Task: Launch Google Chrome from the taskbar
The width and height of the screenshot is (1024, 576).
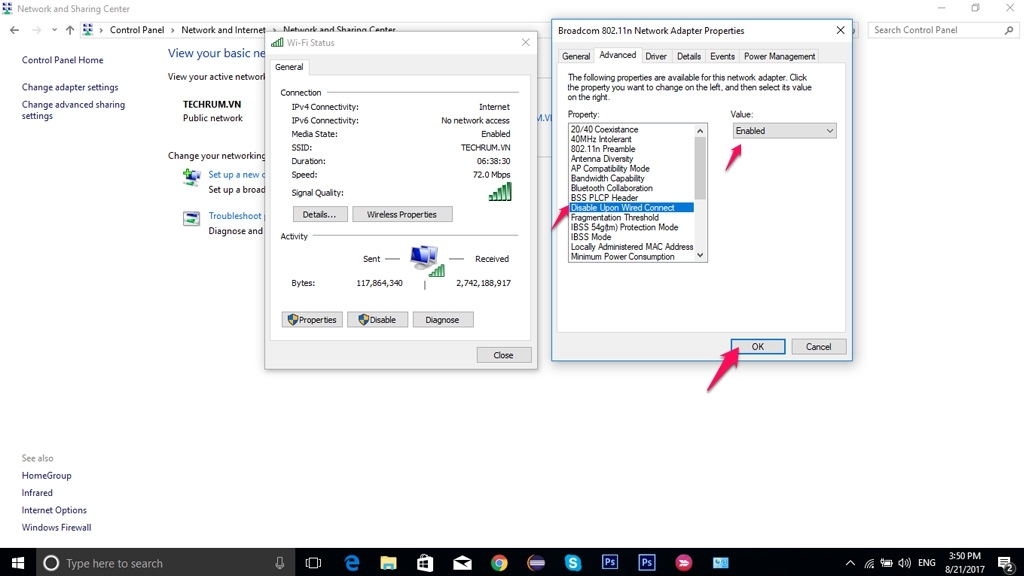Action: (497, 563)
